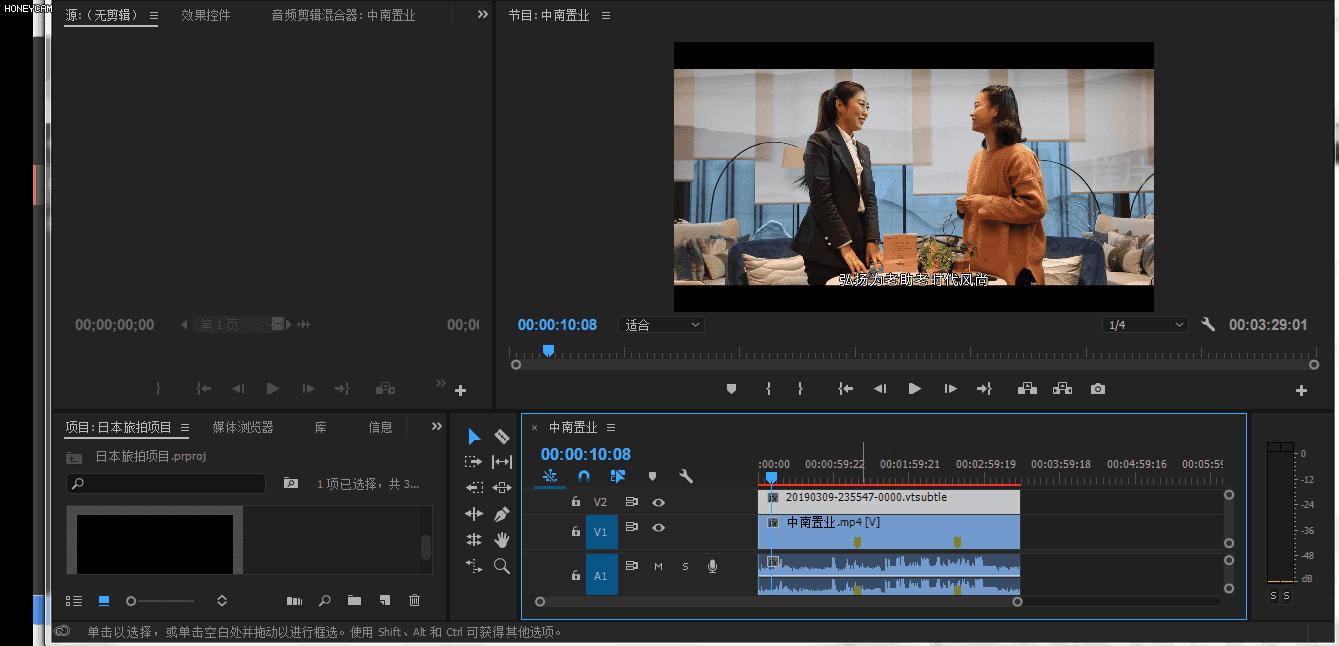Viewport: 1339px width, 646px height.
Task: Hide V1 track output via its eye icon
Action: point(658,528)
